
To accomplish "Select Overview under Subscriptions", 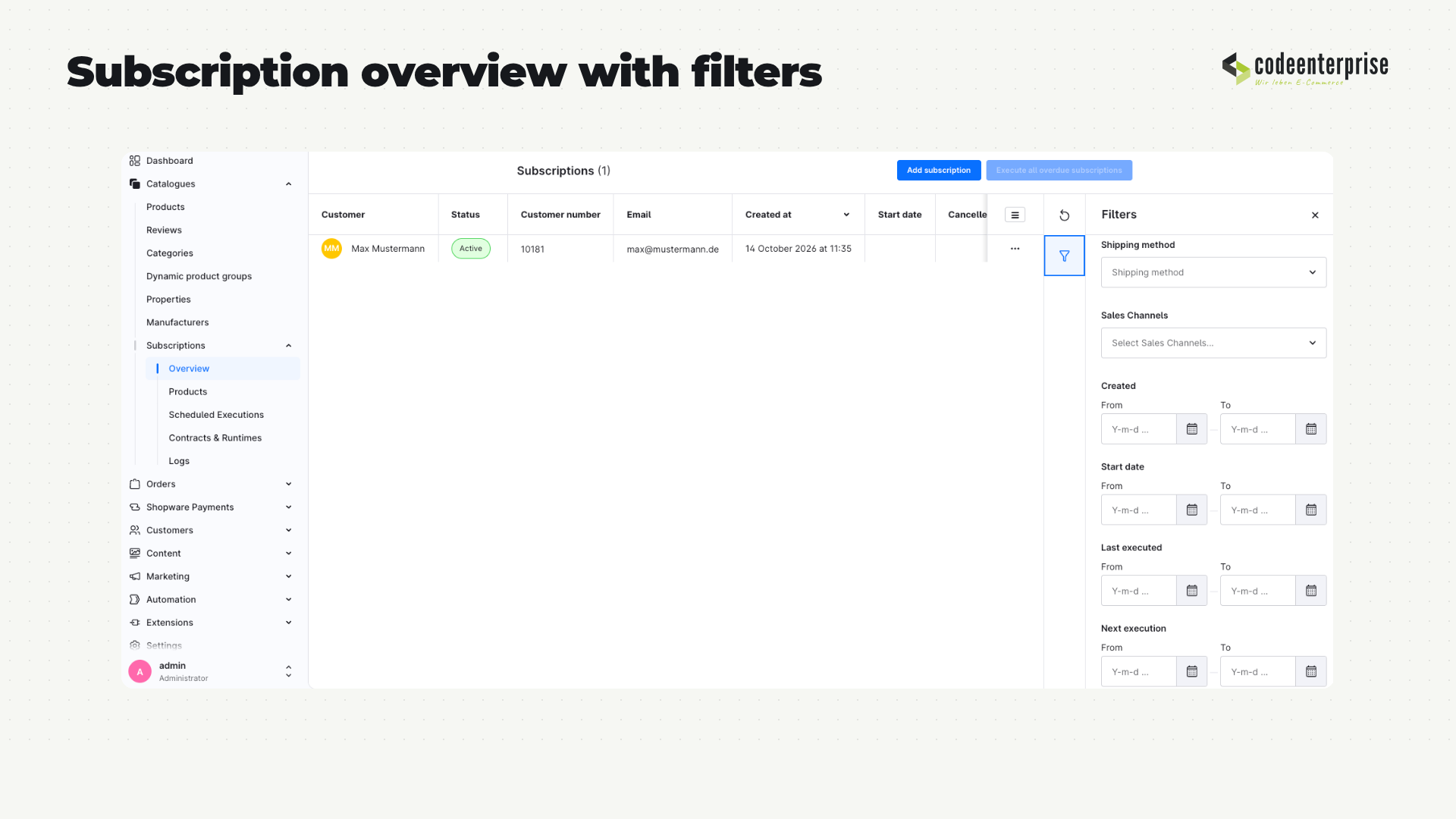I will pos(223,369).
